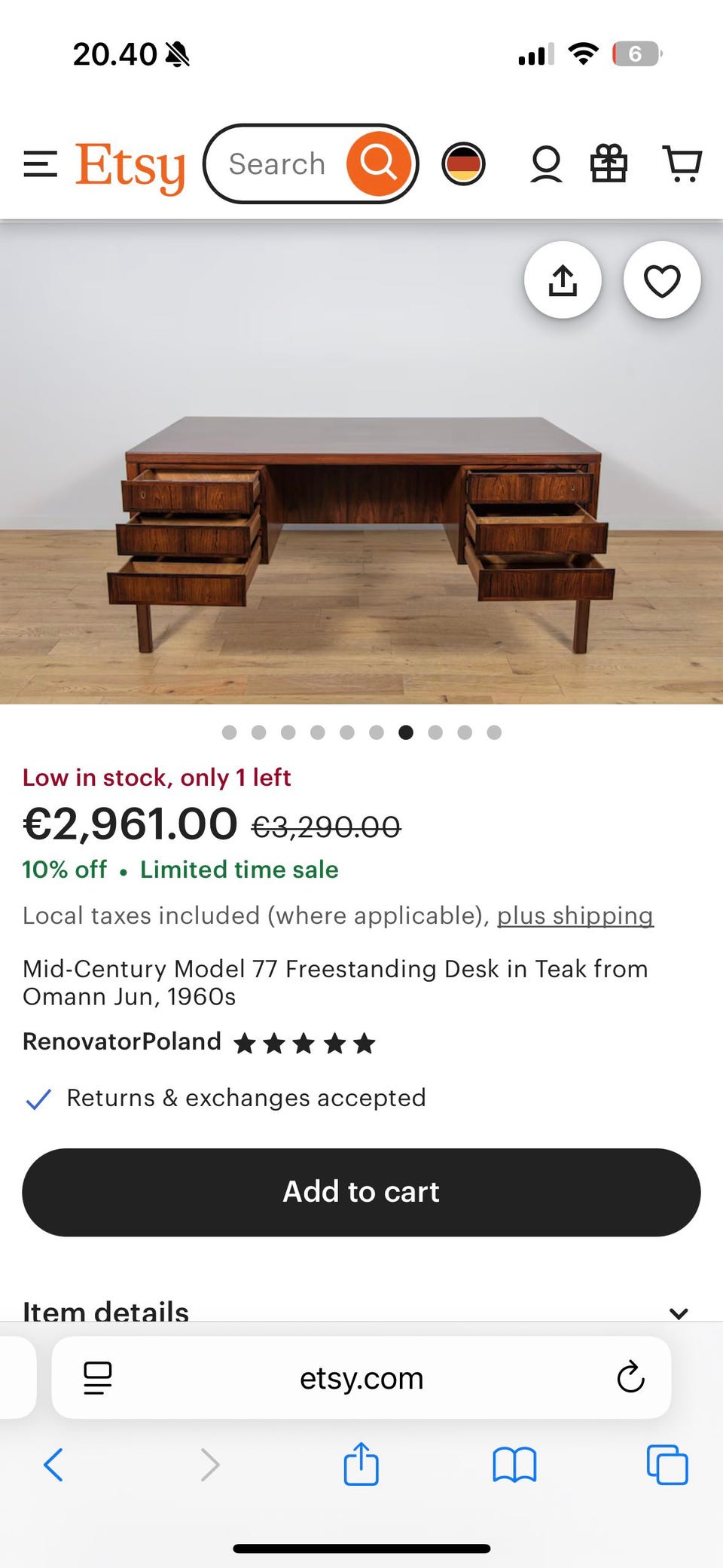Open Safari bookmarks book icon
723x1568 pixels.
[x=514, y=1465]
